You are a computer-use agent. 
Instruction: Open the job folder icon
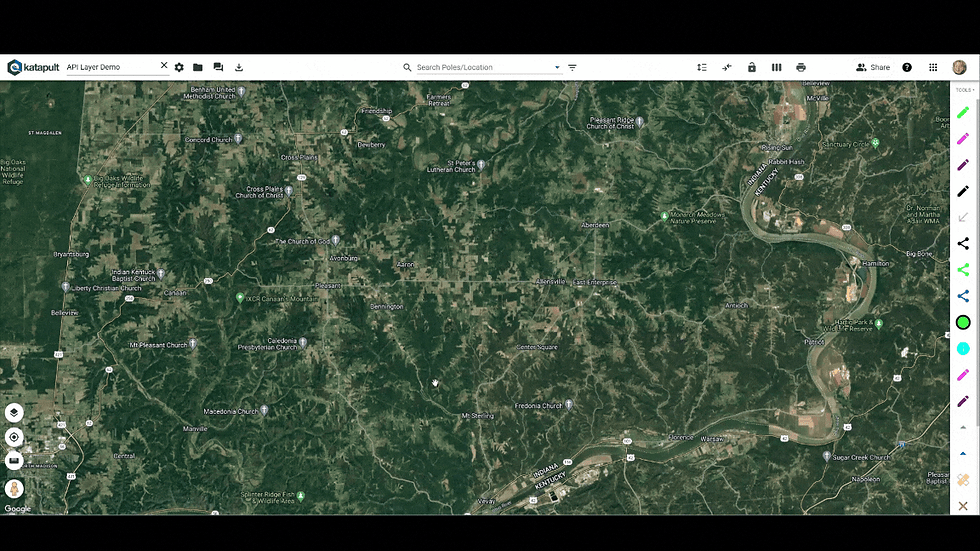[198, 67]
